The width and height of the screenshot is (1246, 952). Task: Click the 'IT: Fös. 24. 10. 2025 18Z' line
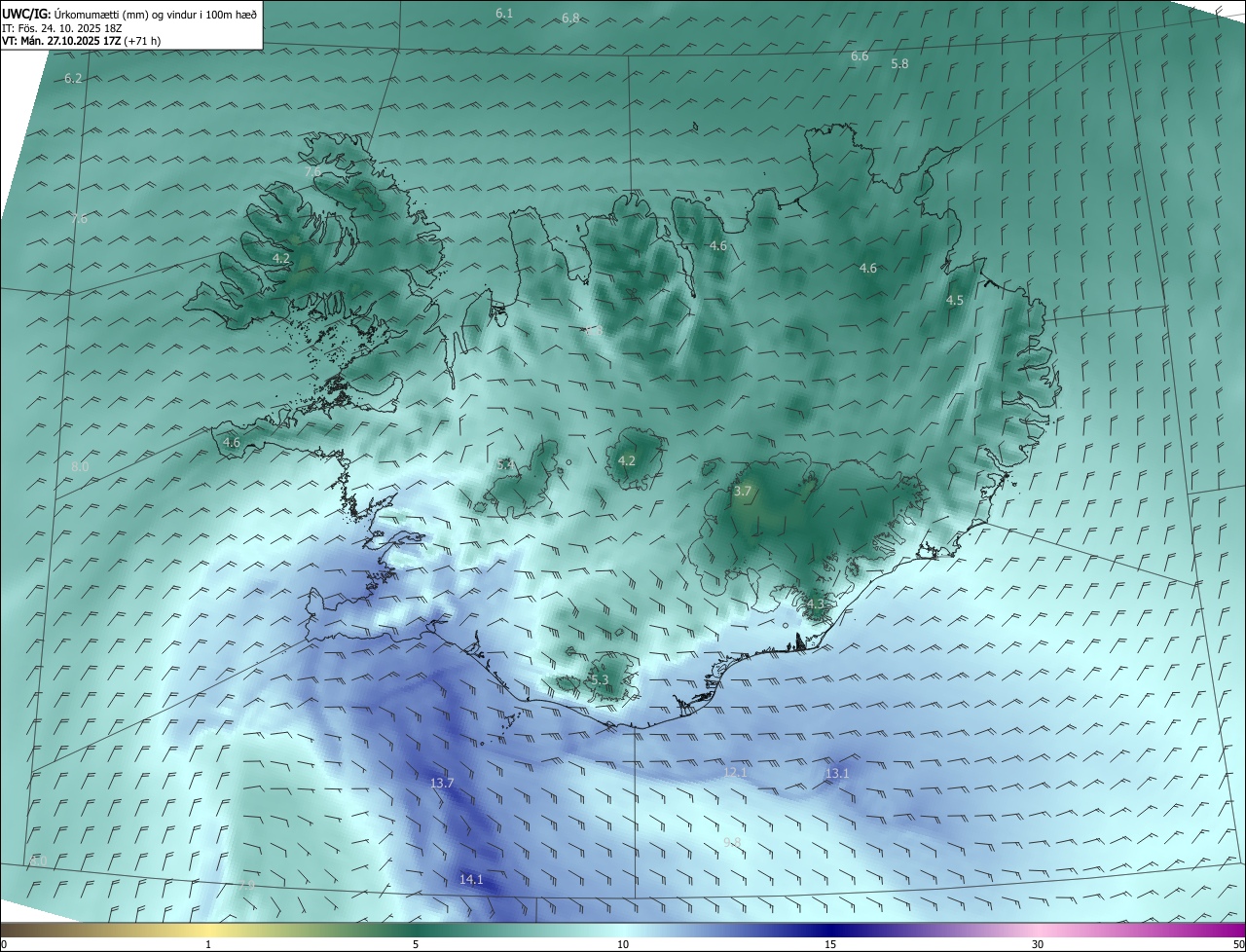tap(62, 28)
